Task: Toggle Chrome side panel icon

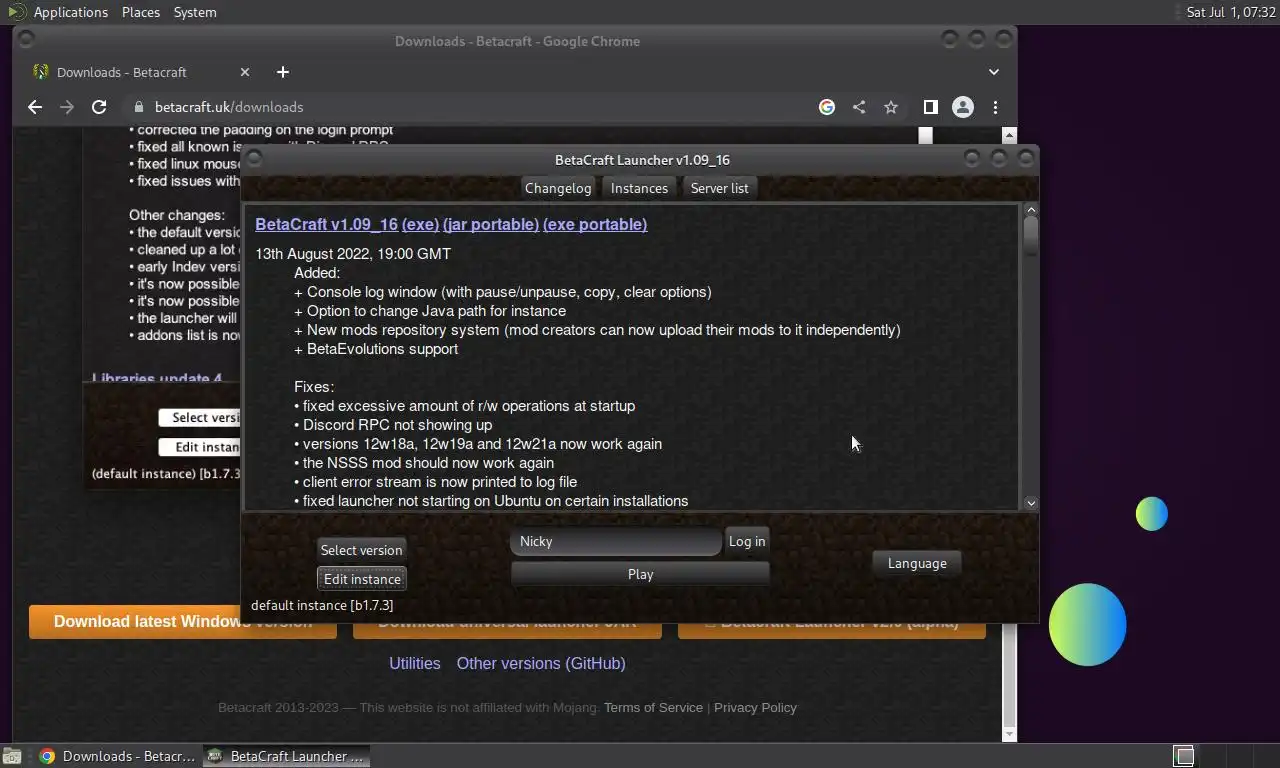Action: (x=930, y=107)
